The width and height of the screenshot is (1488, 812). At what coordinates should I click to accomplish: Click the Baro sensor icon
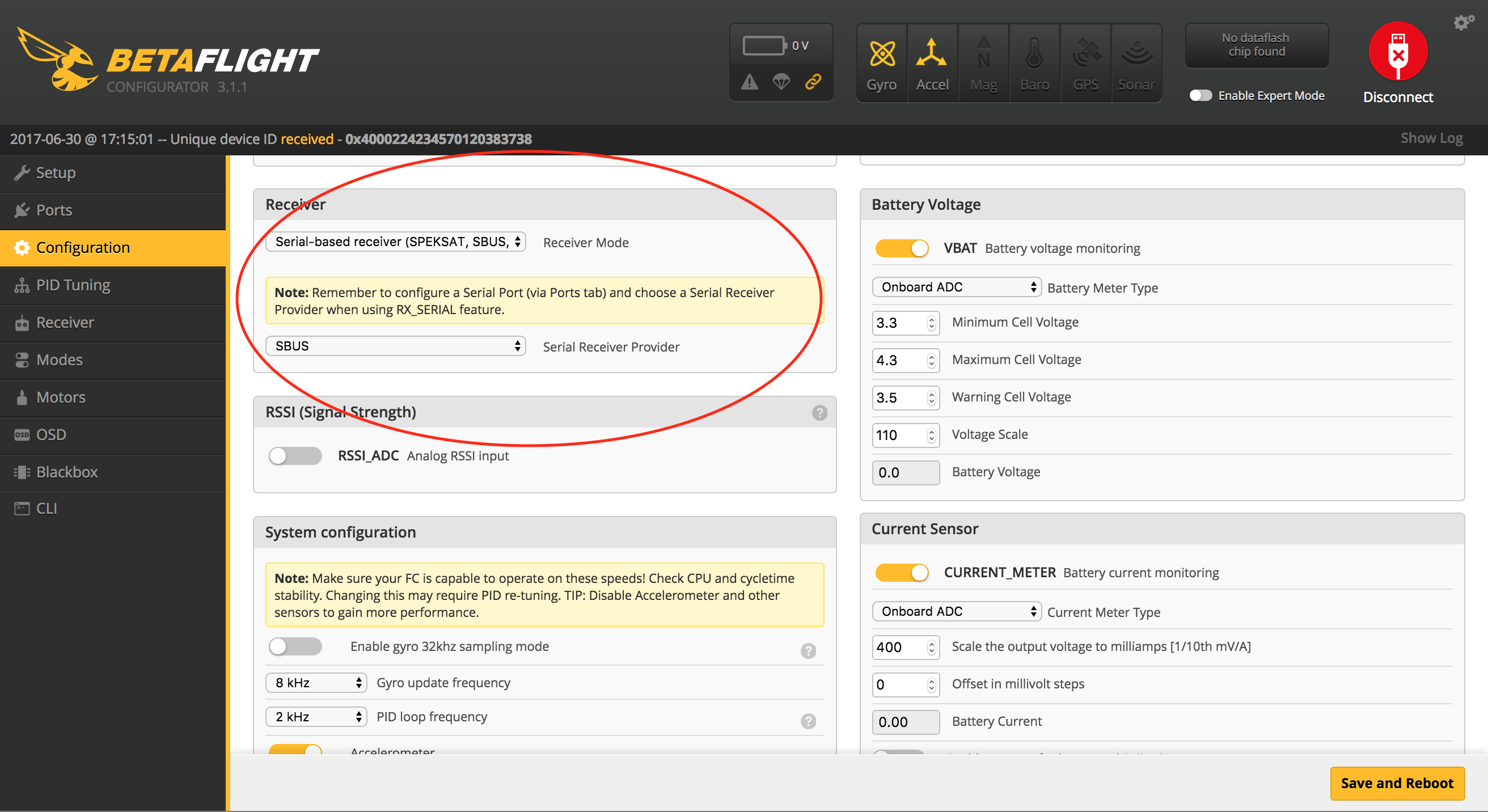pos(1034,53)
